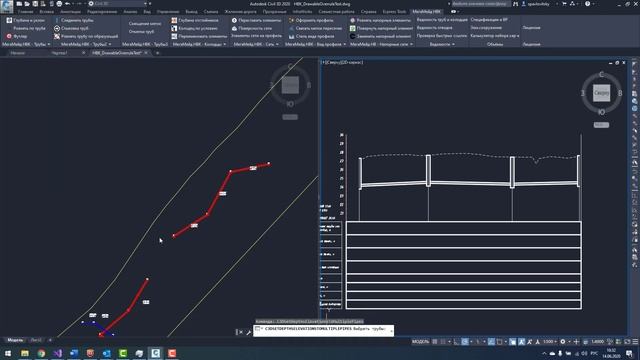
Task: Choose Ровнять трубу по образующей
Action: pyautogui.click(x=86, y=36)
